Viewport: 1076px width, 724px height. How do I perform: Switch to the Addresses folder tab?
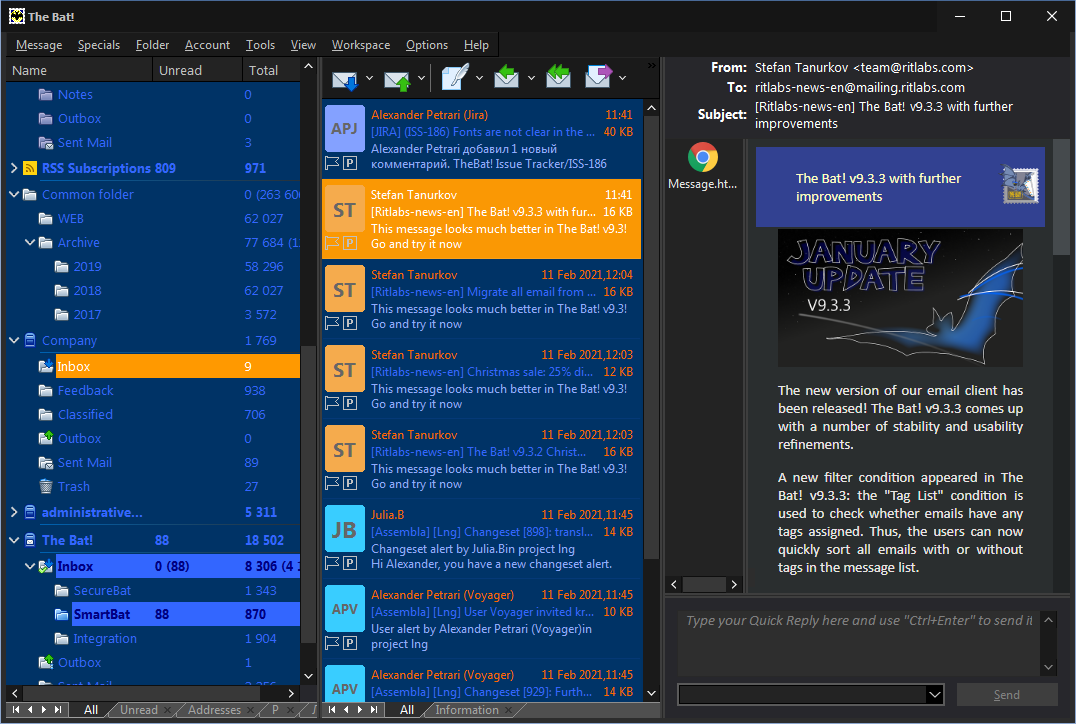214,710
